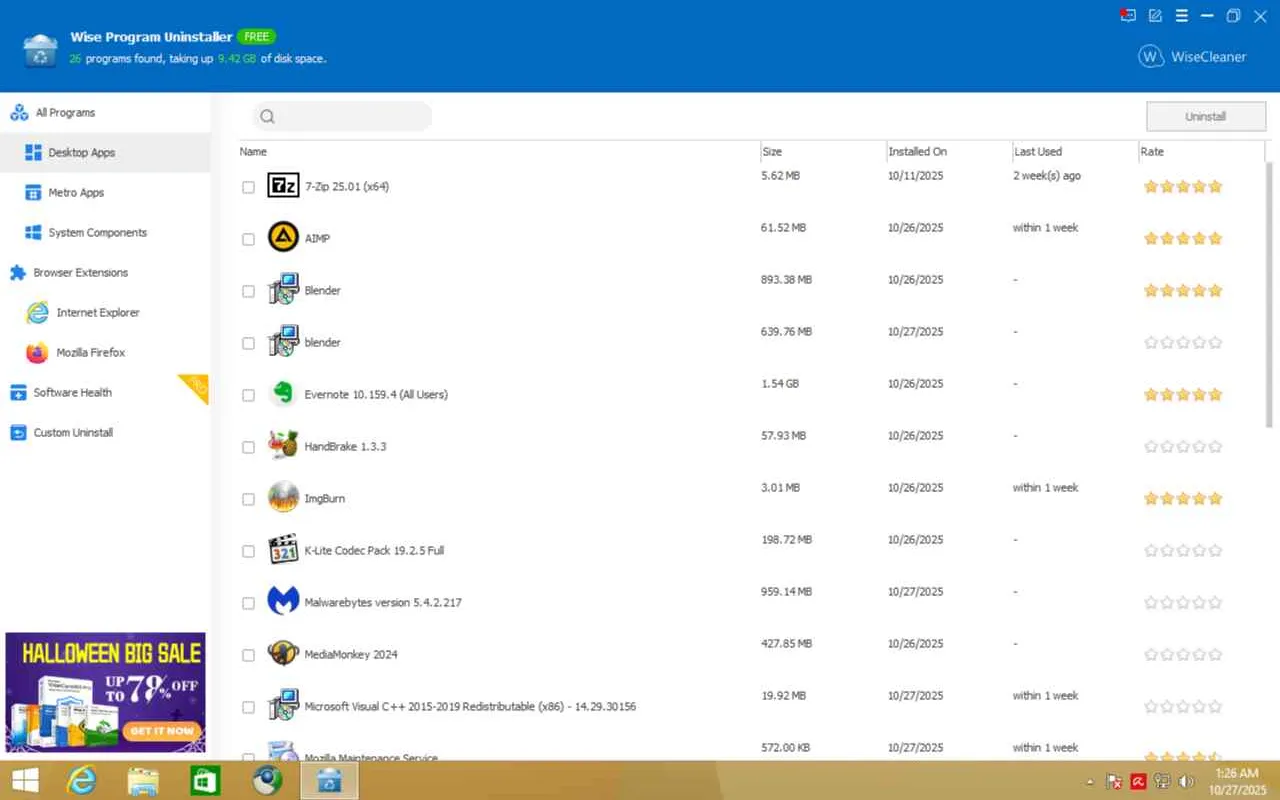Image resolution: width=1280 pixels, height=800 pixels.
Task: Click the Get It Now sale button
Action: tap(160, 731)
